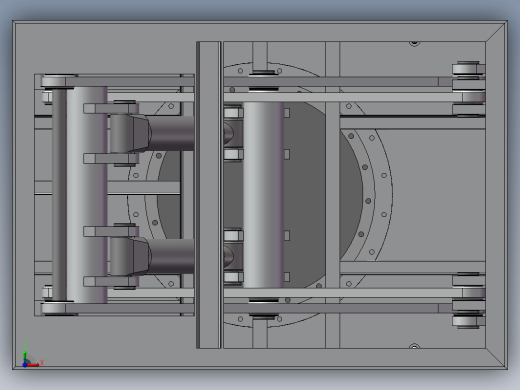
Task: Select the lower hydraulic cylinder rod
Action: (x=171, y=256)
